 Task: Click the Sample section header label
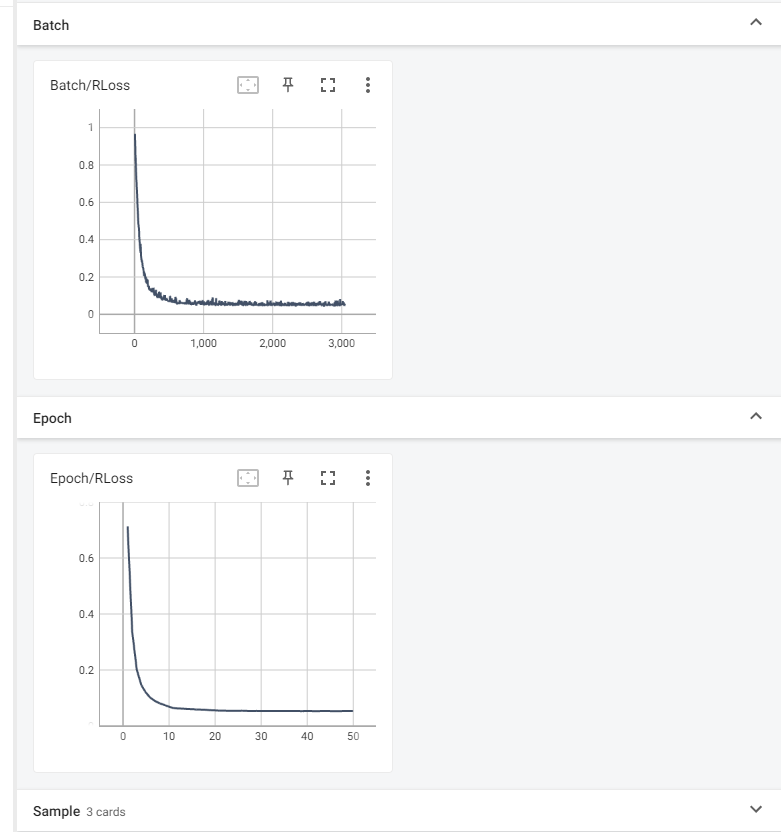coord(56,811)
